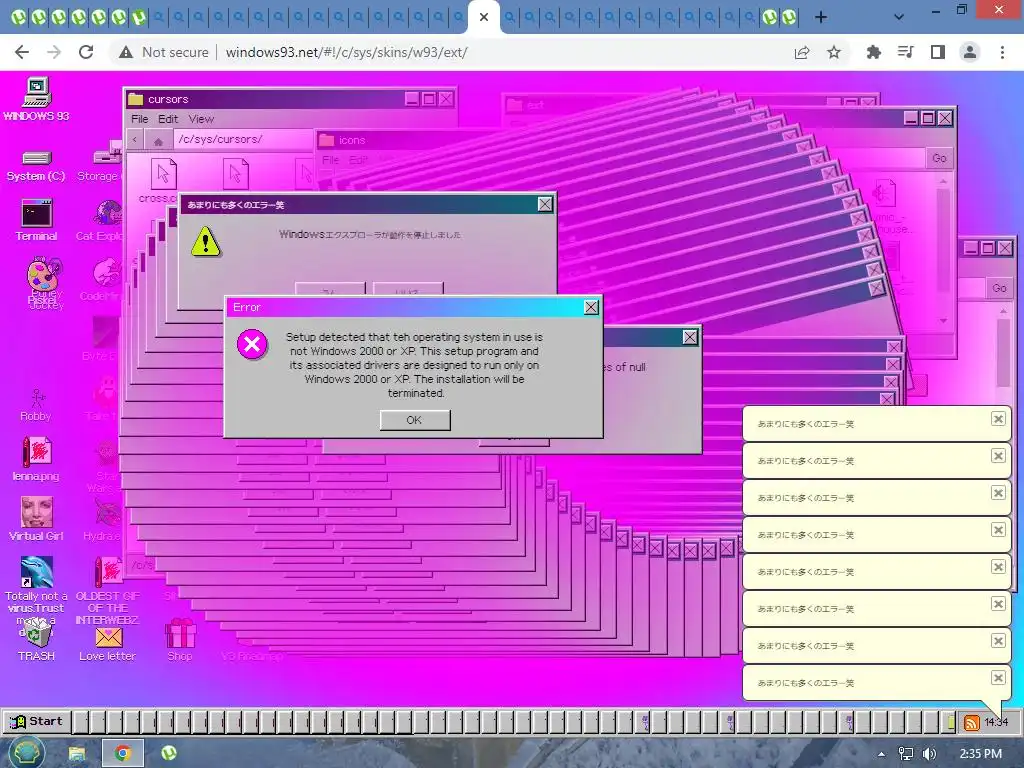
Task: Reload the page in Chrome
Action: click(x=86, y=52)
